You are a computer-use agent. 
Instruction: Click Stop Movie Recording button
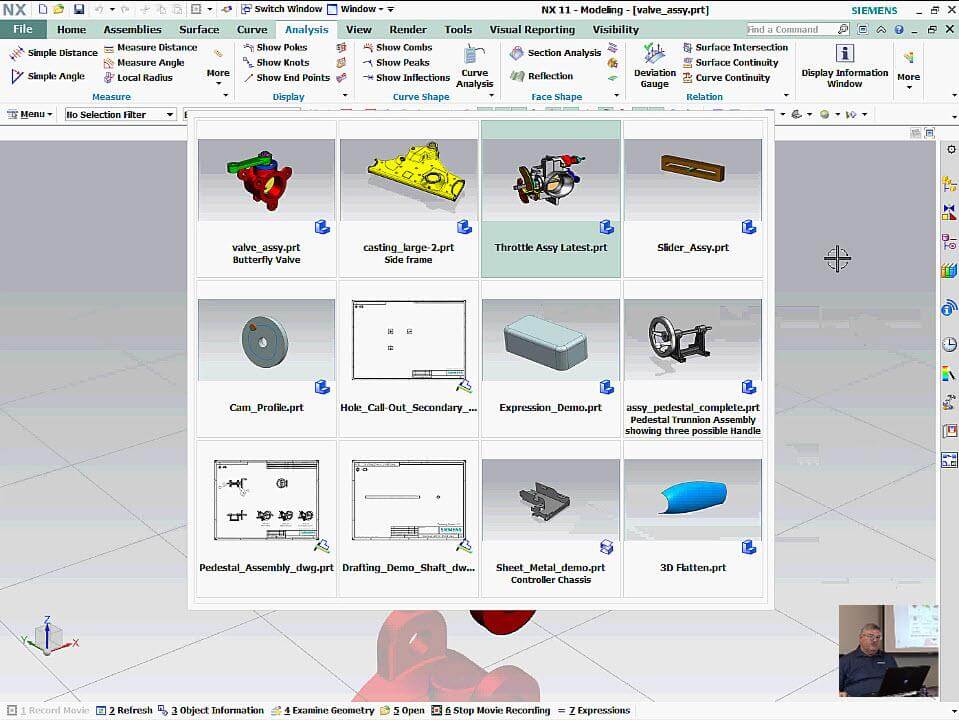(x=491, y=710)
